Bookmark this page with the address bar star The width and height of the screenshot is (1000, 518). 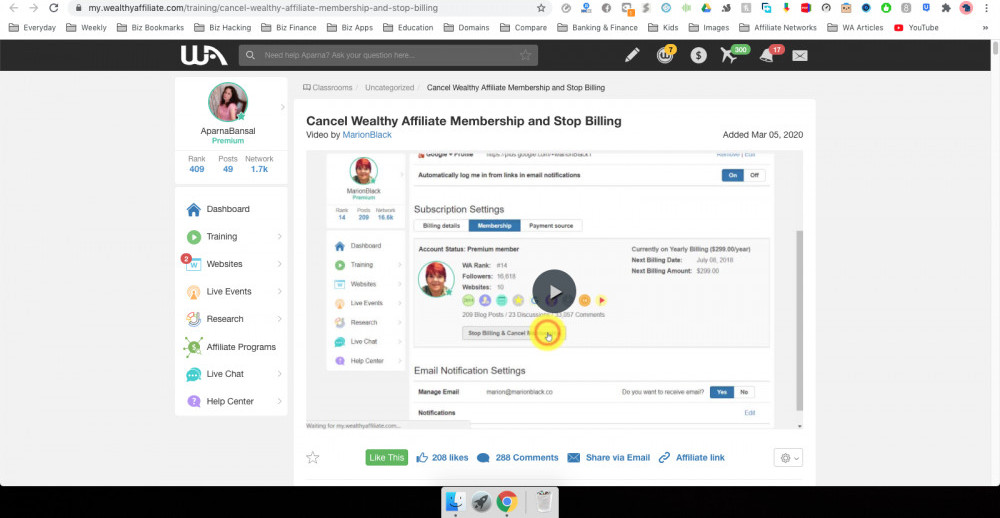click(x=541, y=8)
